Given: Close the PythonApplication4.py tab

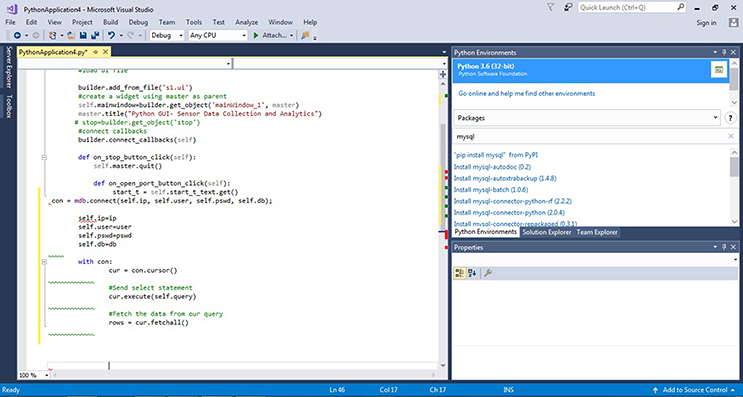Looking at the screenshot, I should pos(105,52).
